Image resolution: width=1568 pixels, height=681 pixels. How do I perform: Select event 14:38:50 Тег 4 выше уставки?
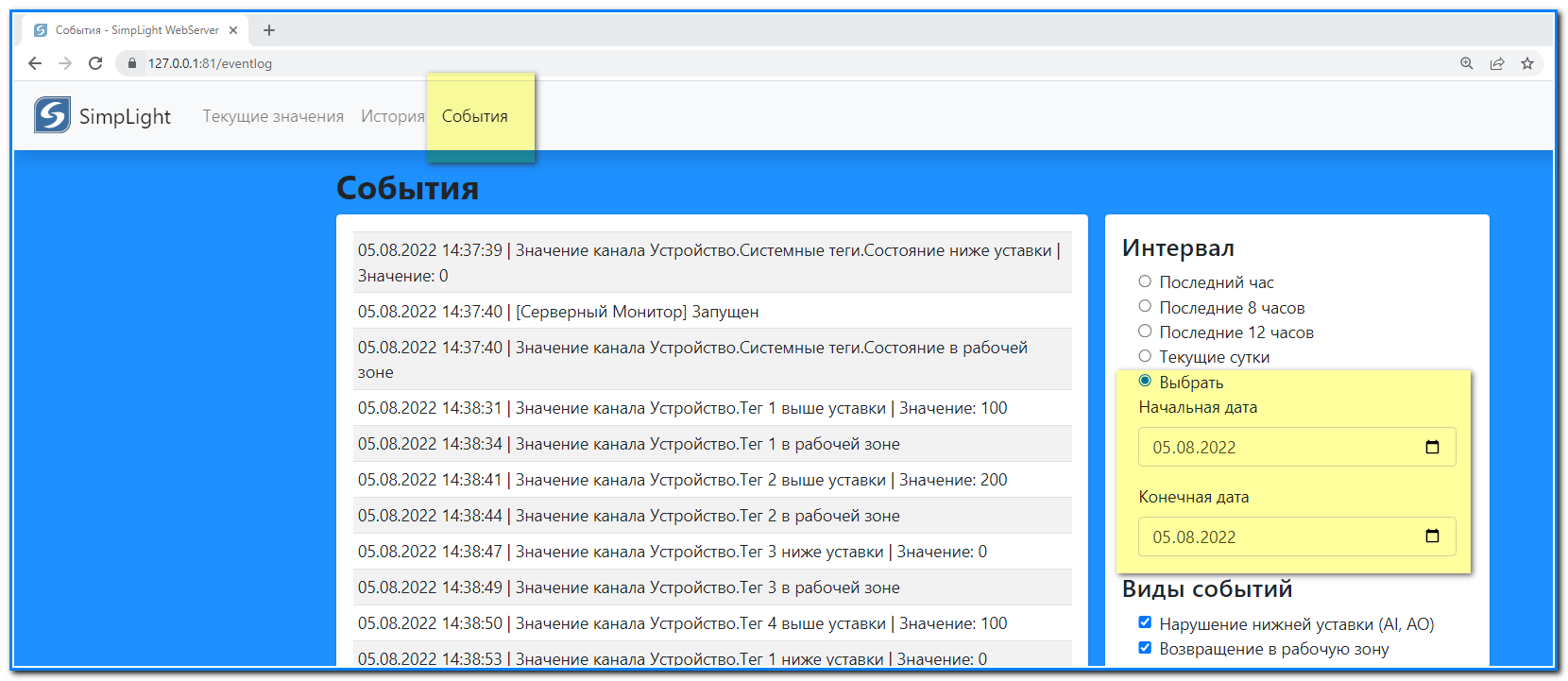coord(712,623)
